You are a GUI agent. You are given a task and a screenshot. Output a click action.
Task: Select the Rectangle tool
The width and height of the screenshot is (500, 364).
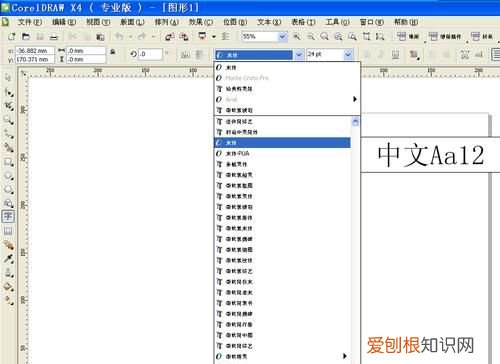(8, 162)
